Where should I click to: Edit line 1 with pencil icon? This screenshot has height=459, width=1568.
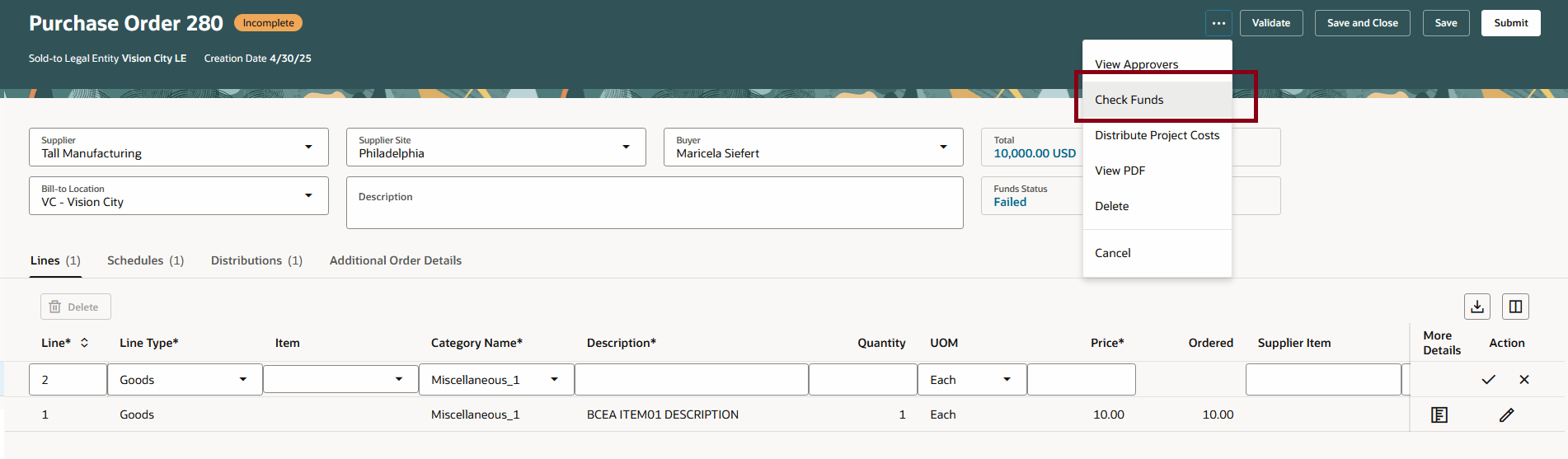click(1507, 415)
